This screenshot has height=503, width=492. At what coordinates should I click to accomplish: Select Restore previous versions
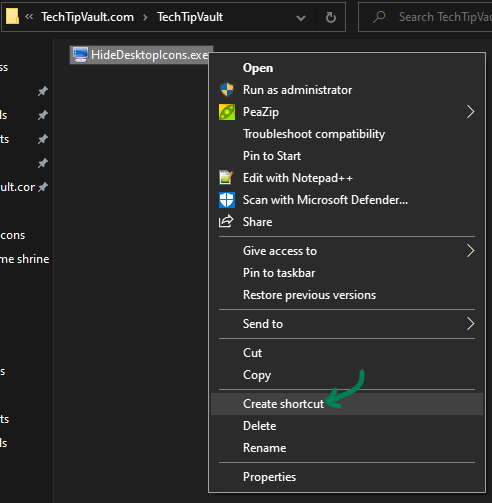(x=347, y=295)
